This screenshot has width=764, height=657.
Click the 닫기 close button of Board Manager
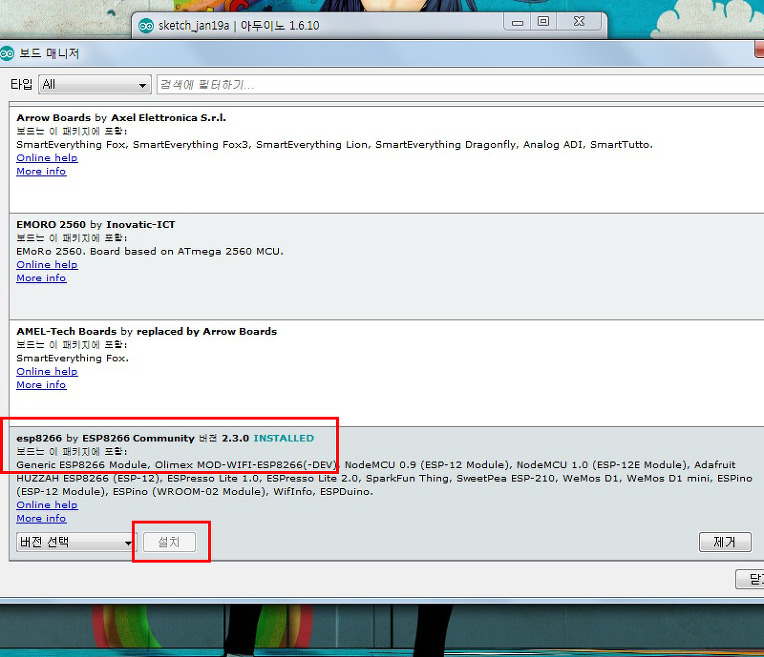point(750,579)
